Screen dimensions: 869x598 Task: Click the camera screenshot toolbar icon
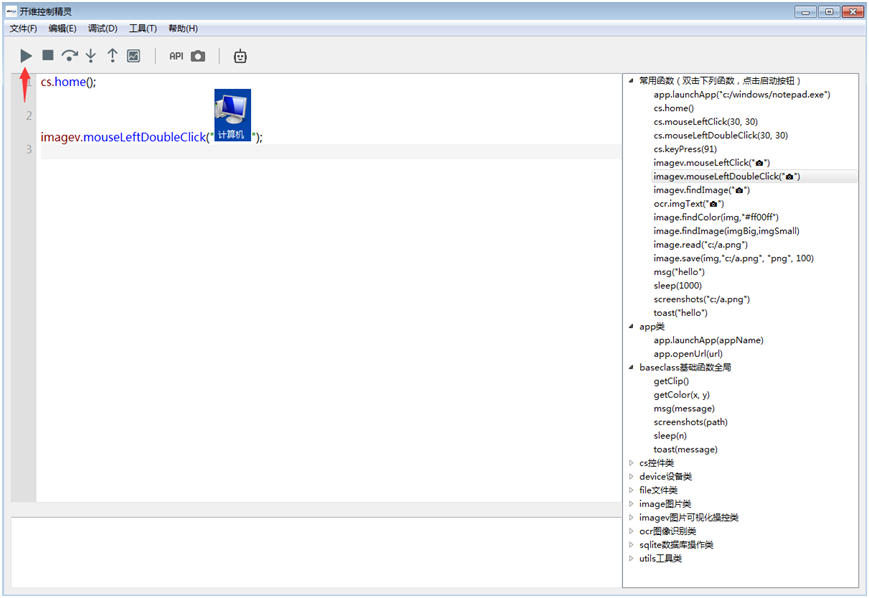pyautogui.click(x=198, y=56)
